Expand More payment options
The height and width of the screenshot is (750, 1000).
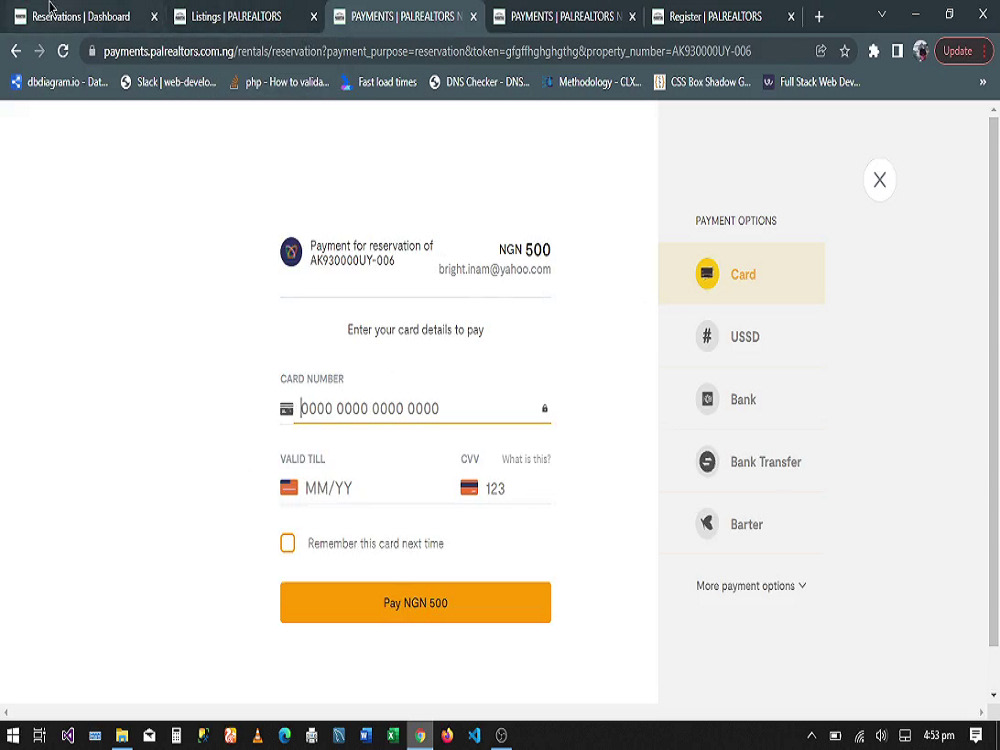point(751,585)
